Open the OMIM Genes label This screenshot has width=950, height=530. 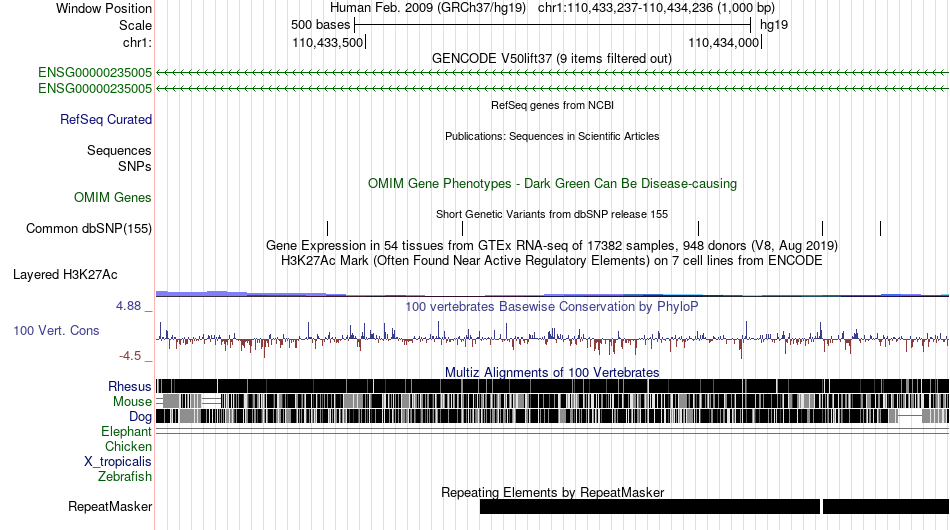113,197
